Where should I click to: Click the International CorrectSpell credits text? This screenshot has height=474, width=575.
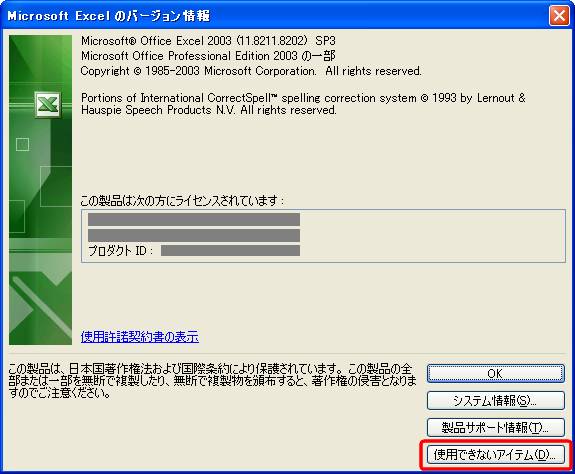[303, 104]
